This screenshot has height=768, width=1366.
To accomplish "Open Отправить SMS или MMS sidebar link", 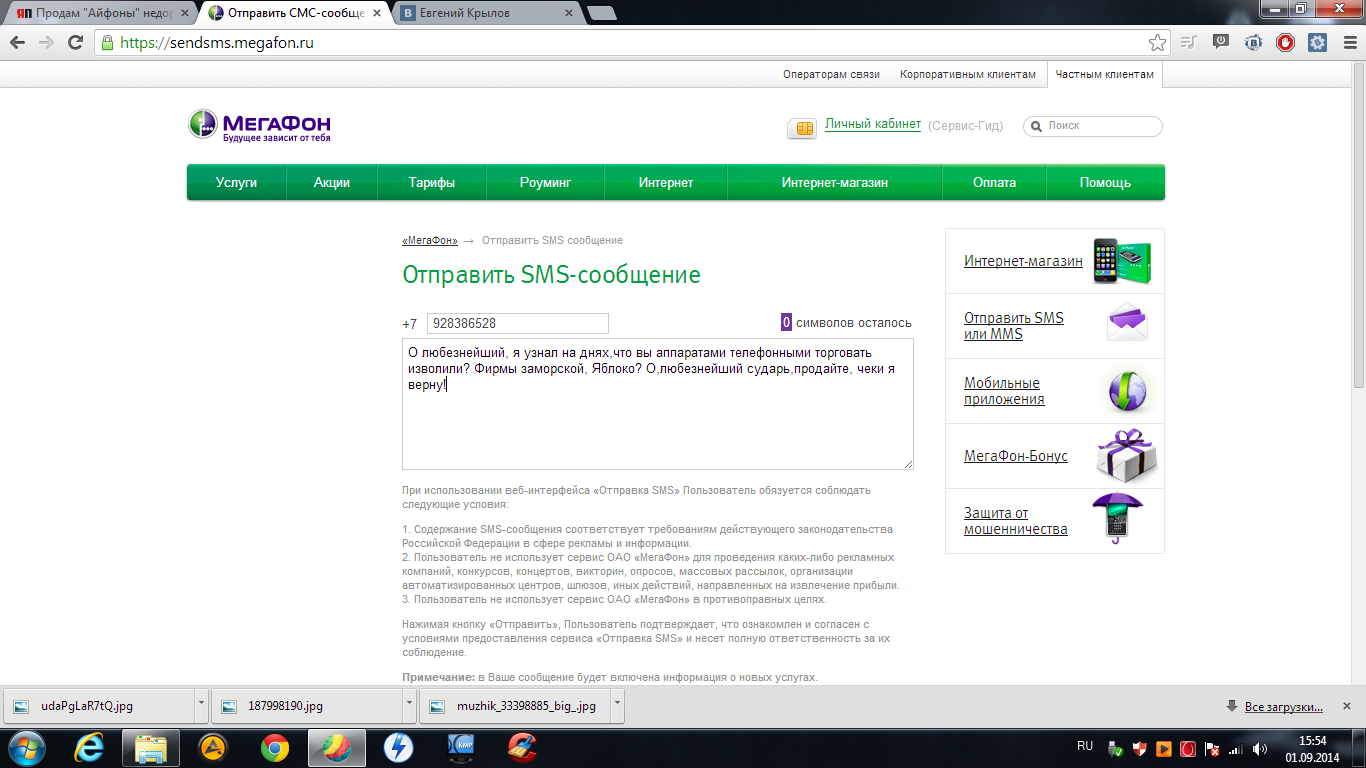I will click(x=1014, y=326).
